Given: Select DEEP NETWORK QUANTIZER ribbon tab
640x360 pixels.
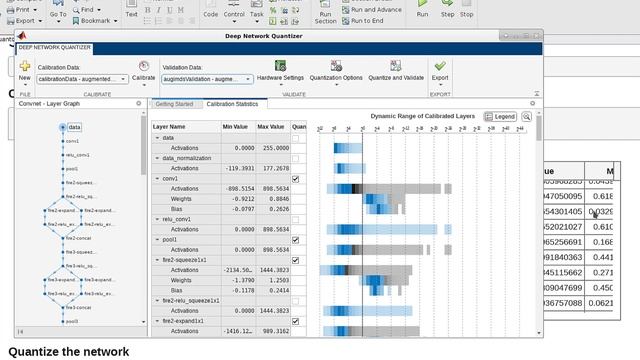Looking at the screenshot, I should (55, 48).
